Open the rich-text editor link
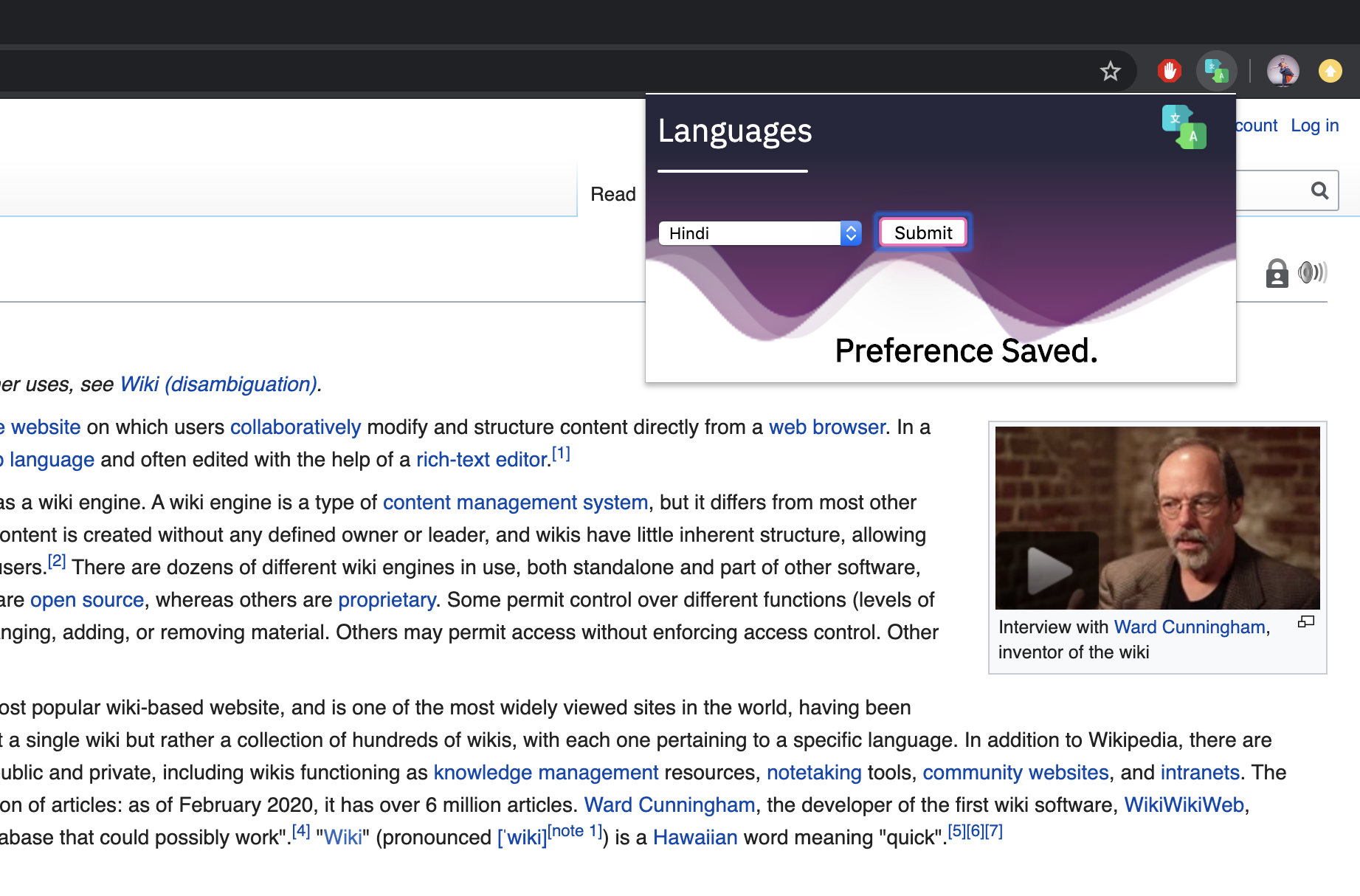 point(482,460)
